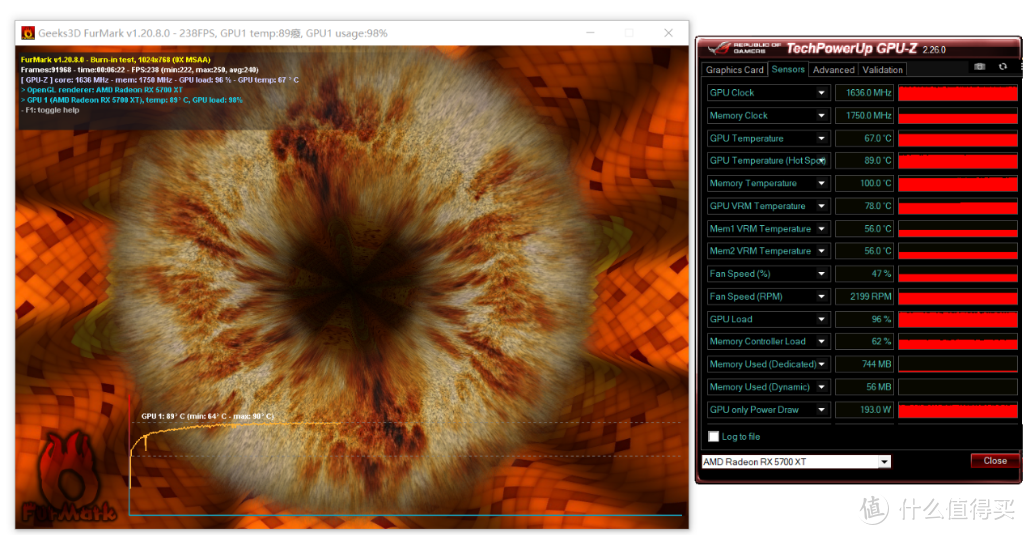Click the 89.0 °C hot spot value

coord(865,161)
